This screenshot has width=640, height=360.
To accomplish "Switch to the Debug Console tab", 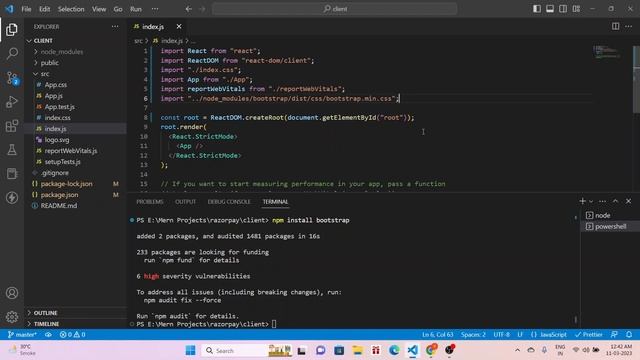I will pyautogui.click(x=229, y=202).
